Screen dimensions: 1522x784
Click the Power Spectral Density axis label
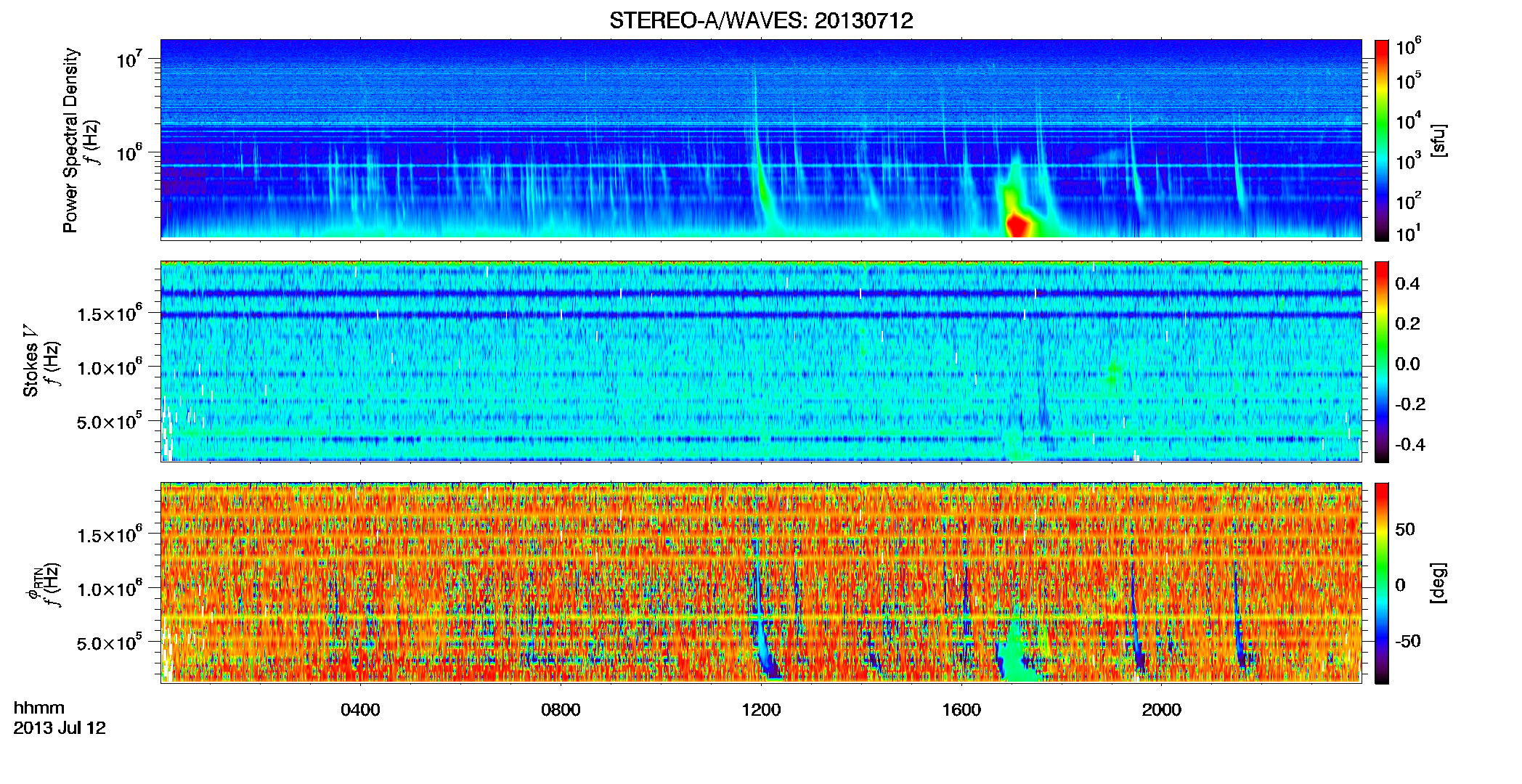pos(70,140)
